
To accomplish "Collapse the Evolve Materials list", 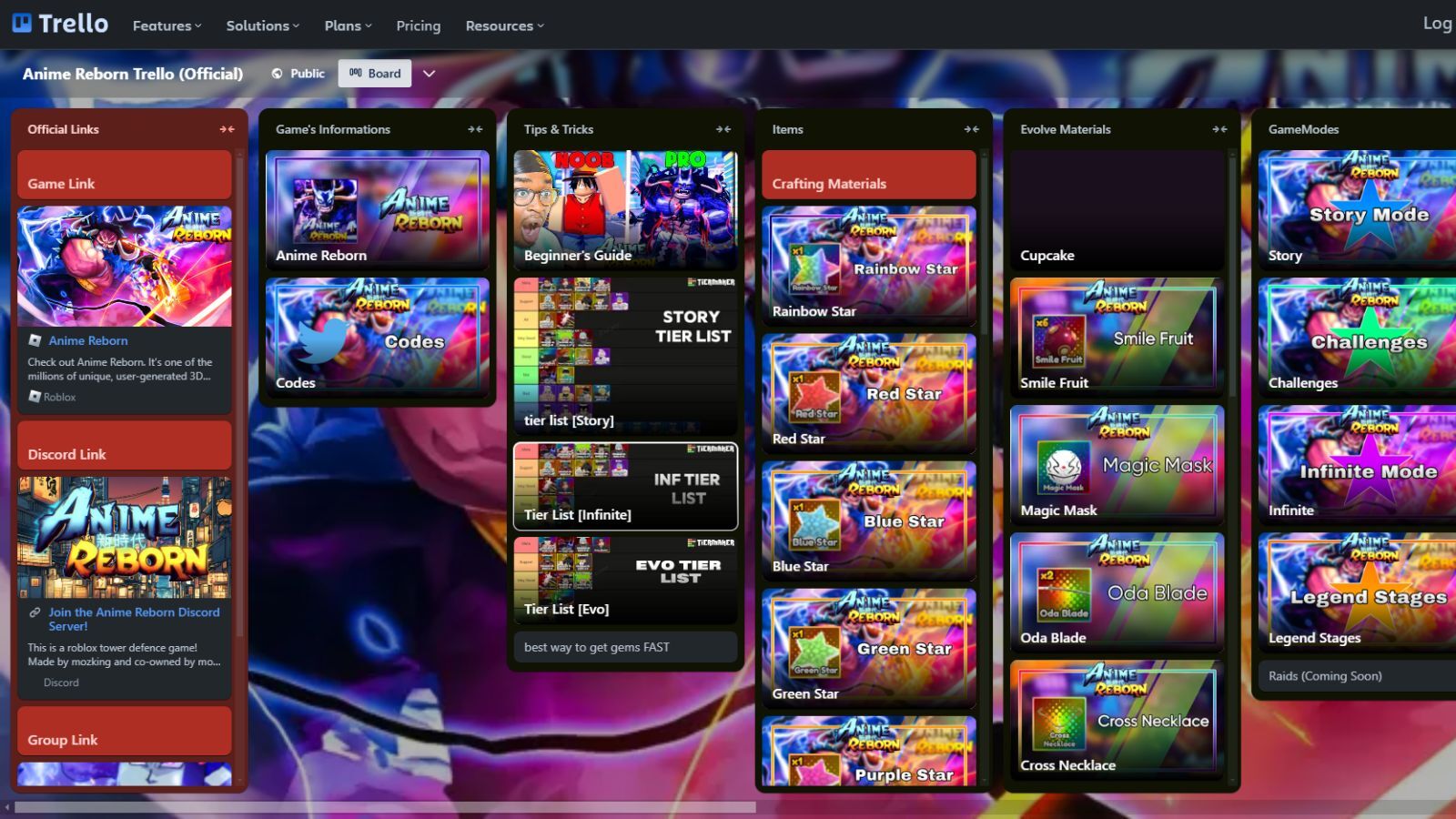I will click(x=1219, y=129).
